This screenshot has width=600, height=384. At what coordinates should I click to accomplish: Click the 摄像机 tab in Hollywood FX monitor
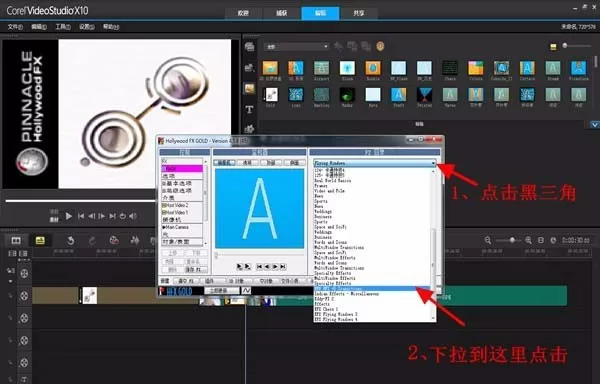coord(224,163)
